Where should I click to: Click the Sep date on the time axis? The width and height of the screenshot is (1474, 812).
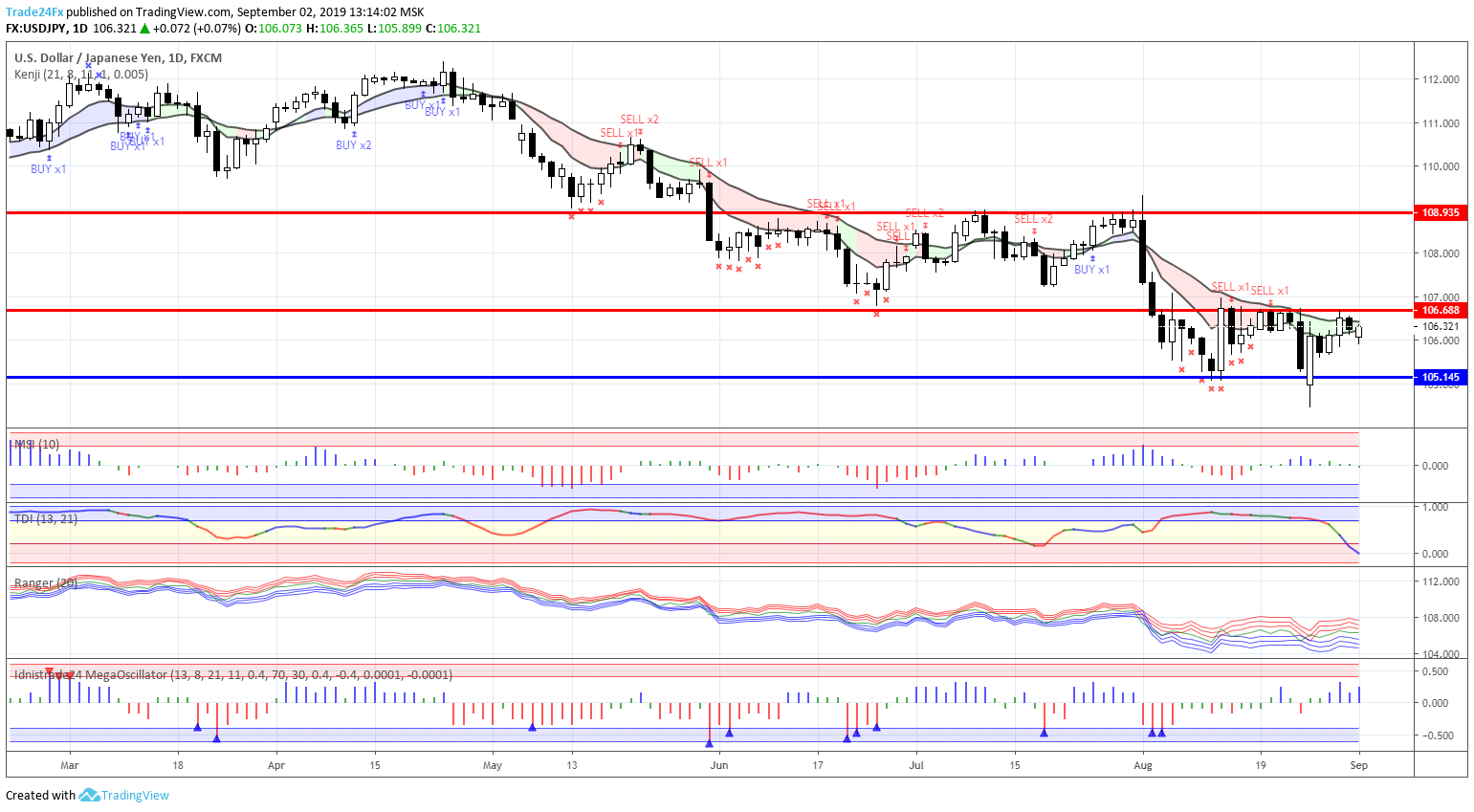(x=1359, y=765)
